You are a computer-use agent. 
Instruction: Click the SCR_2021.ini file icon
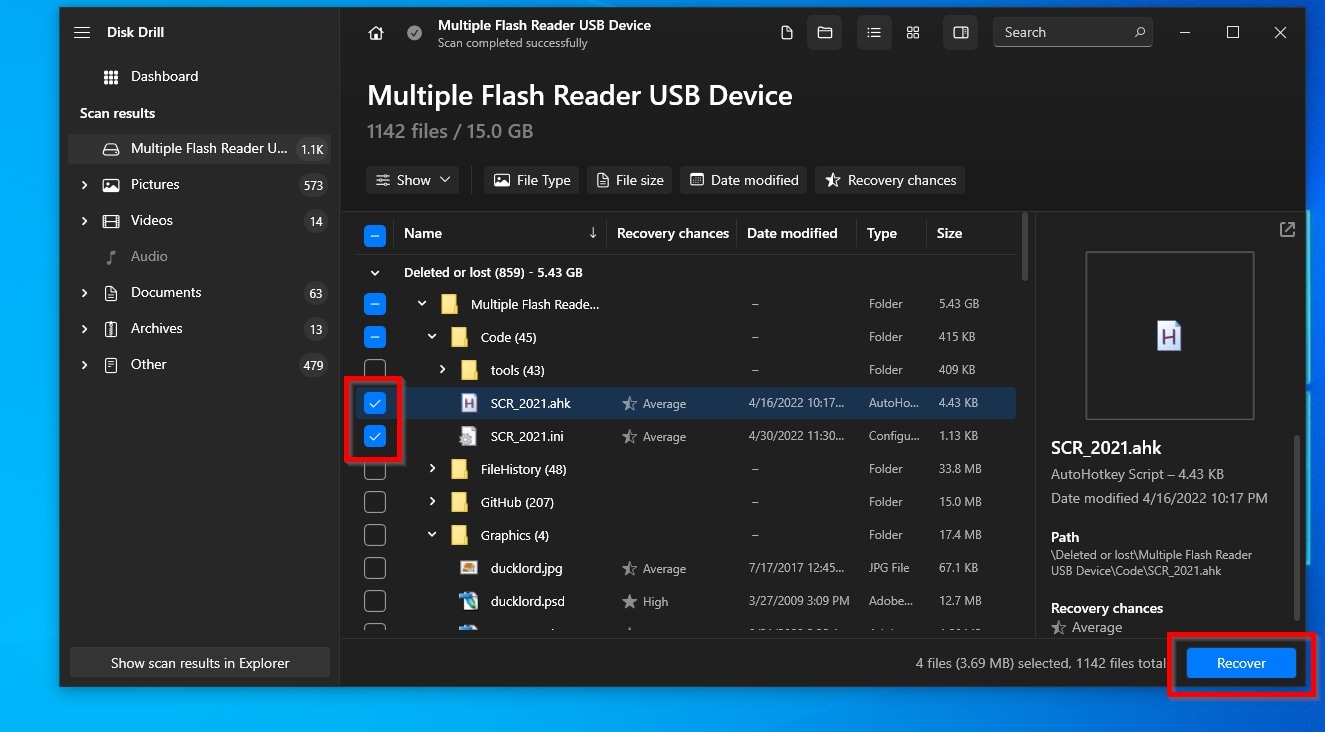click(469, 436)
